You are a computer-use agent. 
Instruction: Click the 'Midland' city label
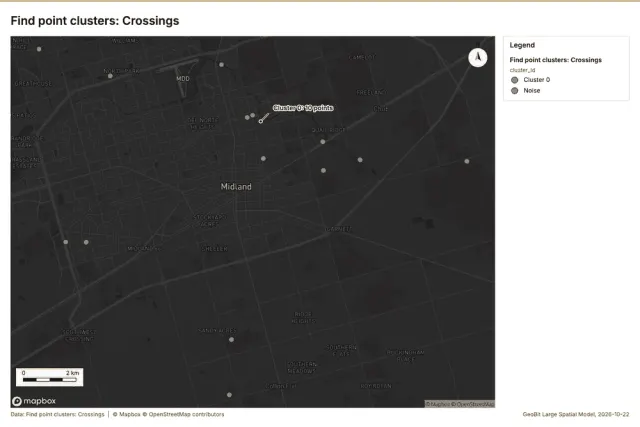(236, 187)
